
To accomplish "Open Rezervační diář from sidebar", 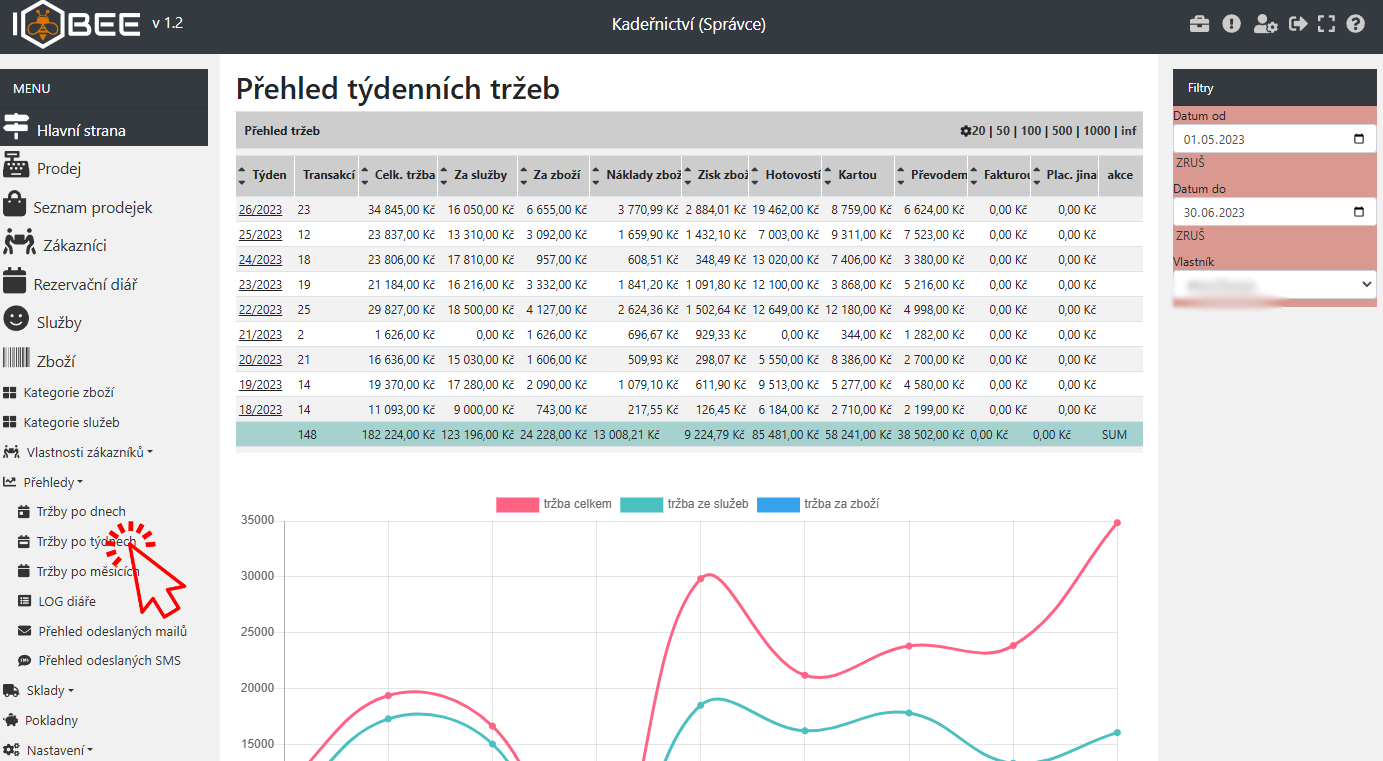I will (85, 285).
